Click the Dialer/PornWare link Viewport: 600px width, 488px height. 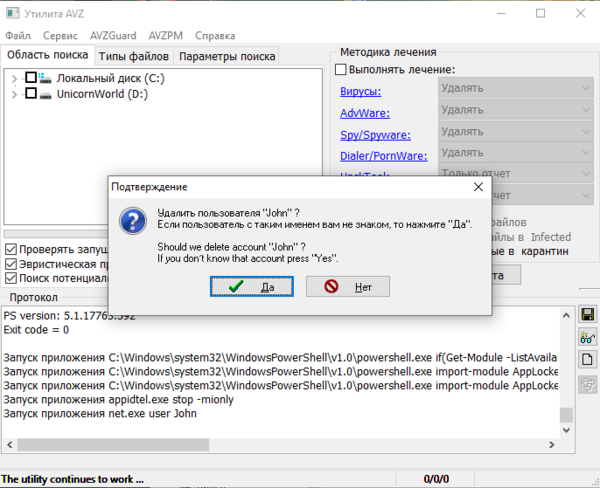coord(384,156)
